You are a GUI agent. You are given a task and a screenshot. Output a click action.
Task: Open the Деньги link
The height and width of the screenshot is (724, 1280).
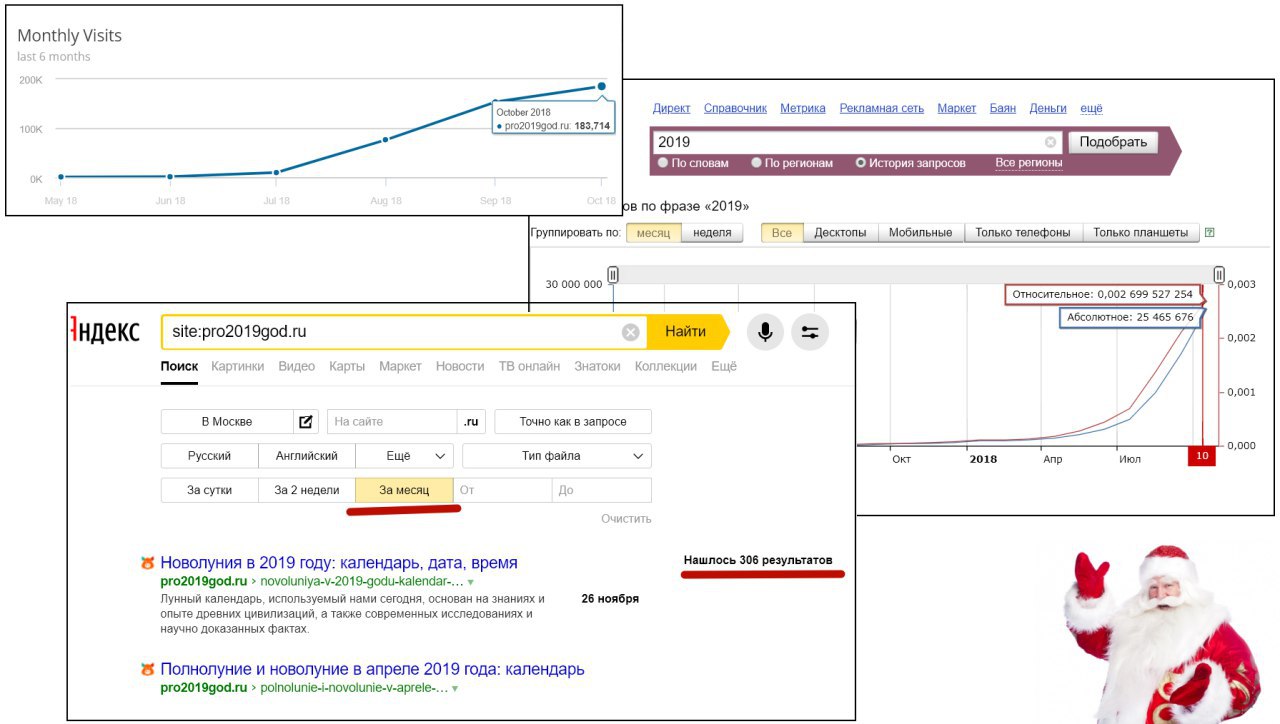tap(1048, 108)
